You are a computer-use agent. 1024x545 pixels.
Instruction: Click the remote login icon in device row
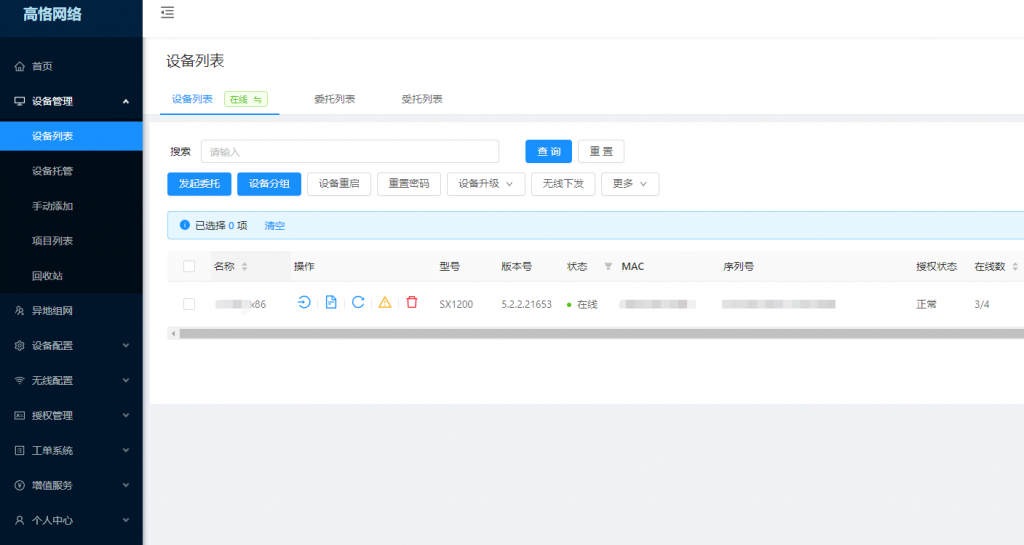point(304,303)
